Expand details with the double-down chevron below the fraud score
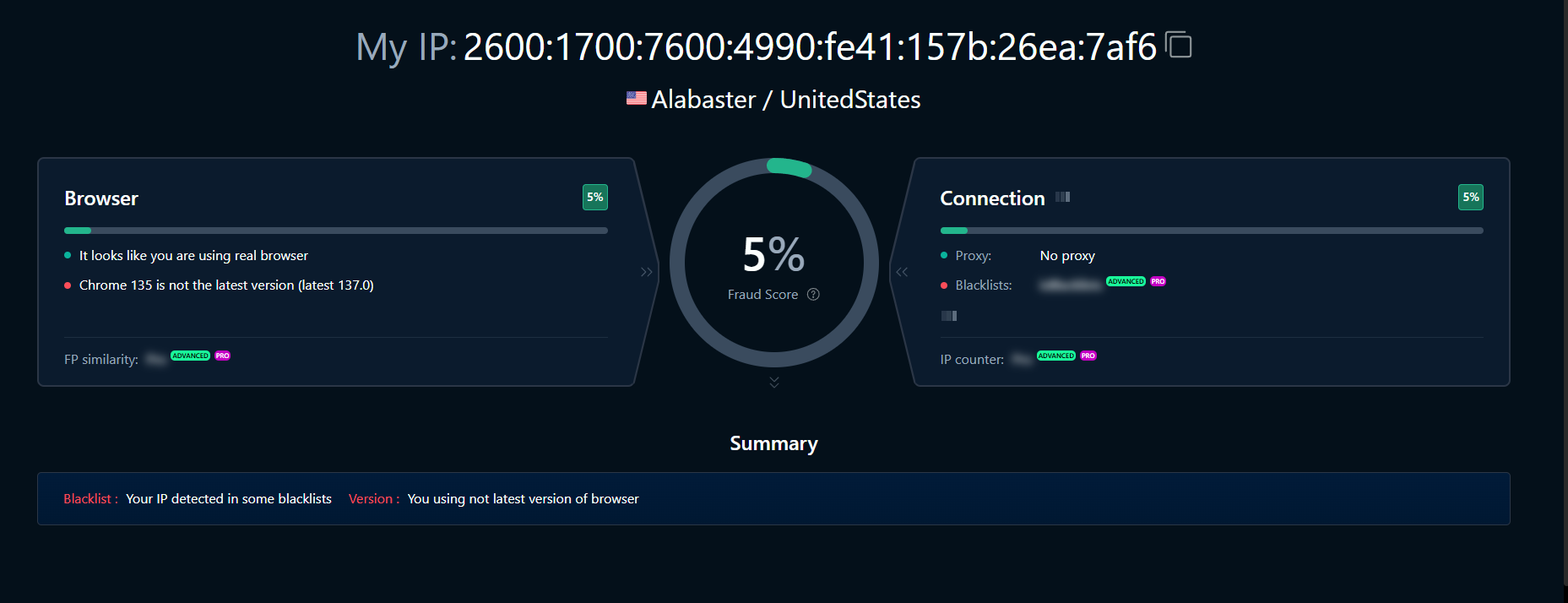The height and width of the screenshot is (603, 1568). [774, 383]
